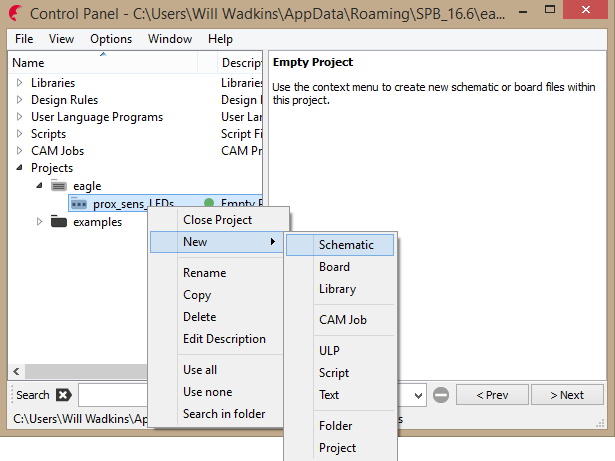Select the User Language Programs row
Screen dimensions: 615x461
135,117
